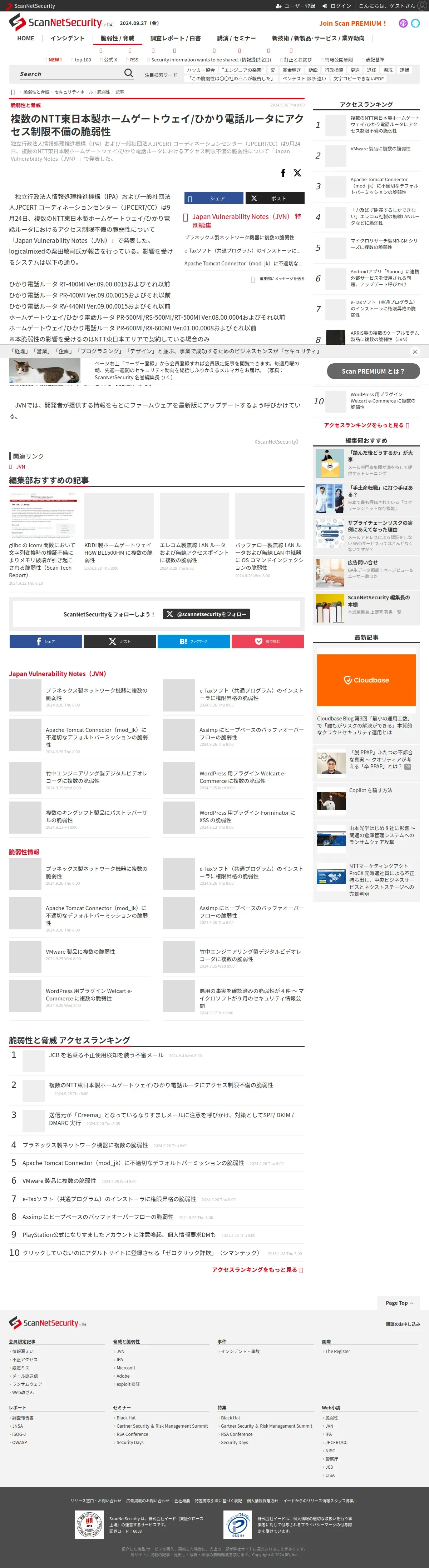
Task: Select the 脆弱性 / 脅威 menu tab
Action: (118, 38)
